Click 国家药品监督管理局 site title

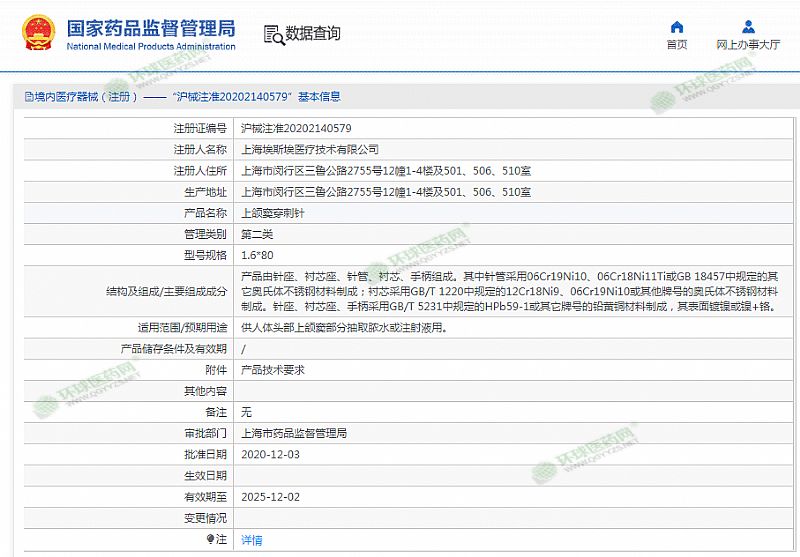coord(151,27)
